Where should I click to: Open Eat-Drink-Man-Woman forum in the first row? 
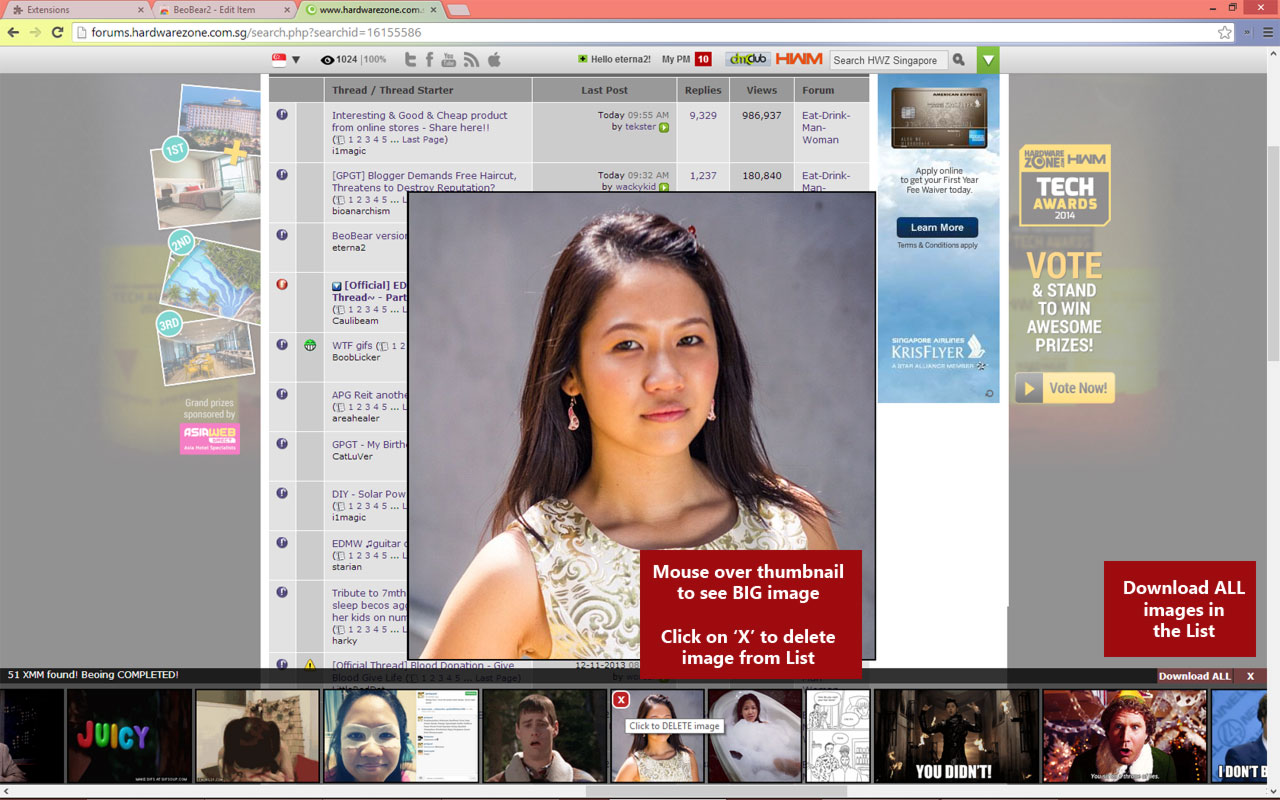[x=826, y=127]
